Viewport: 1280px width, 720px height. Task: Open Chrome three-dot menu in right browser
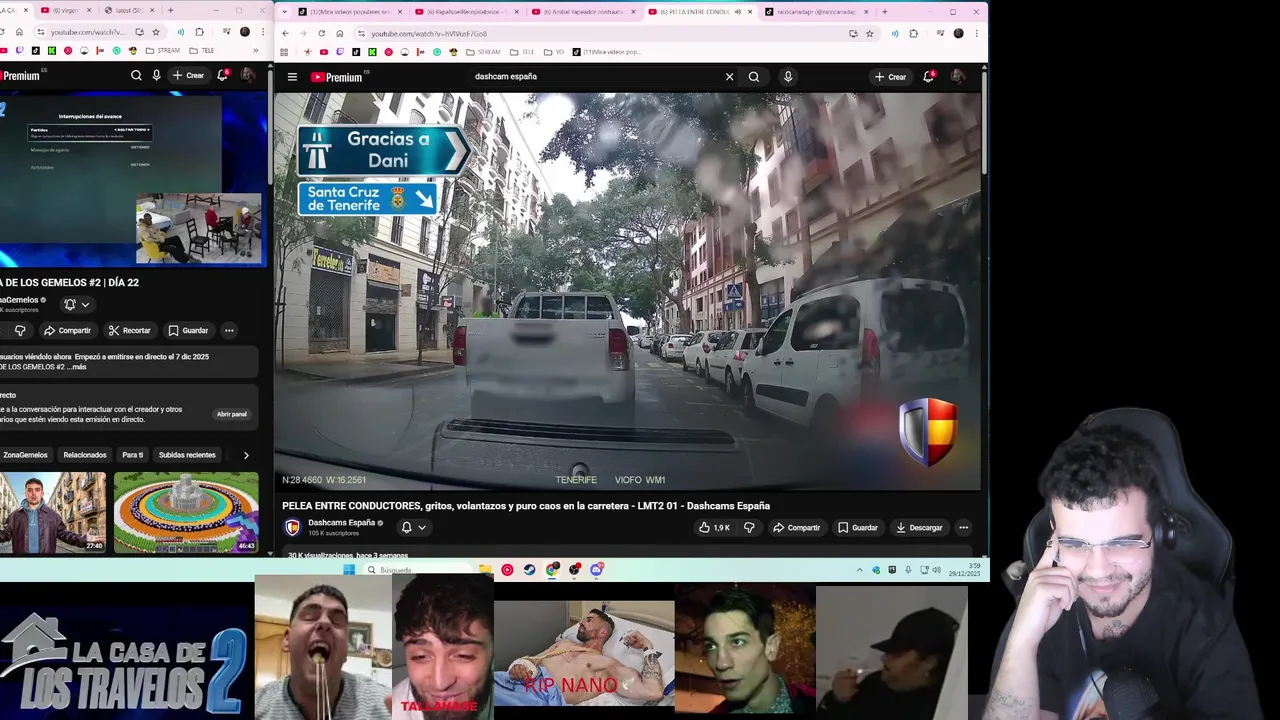click(x=976, y=33)
